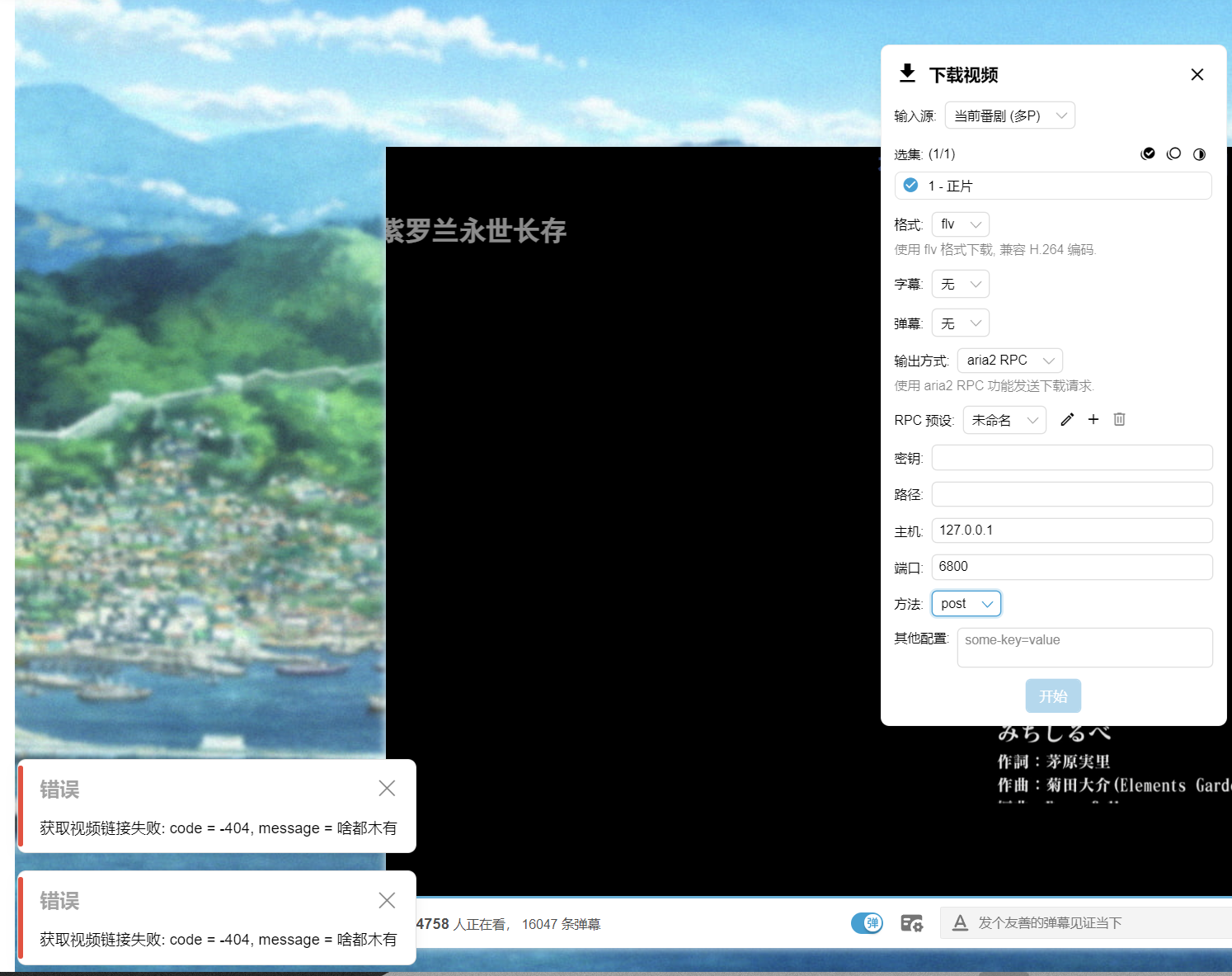Screen dimensions: 1232x976
Task: Click the 选集 (1/1) label
Action: [x=924, y=154]
